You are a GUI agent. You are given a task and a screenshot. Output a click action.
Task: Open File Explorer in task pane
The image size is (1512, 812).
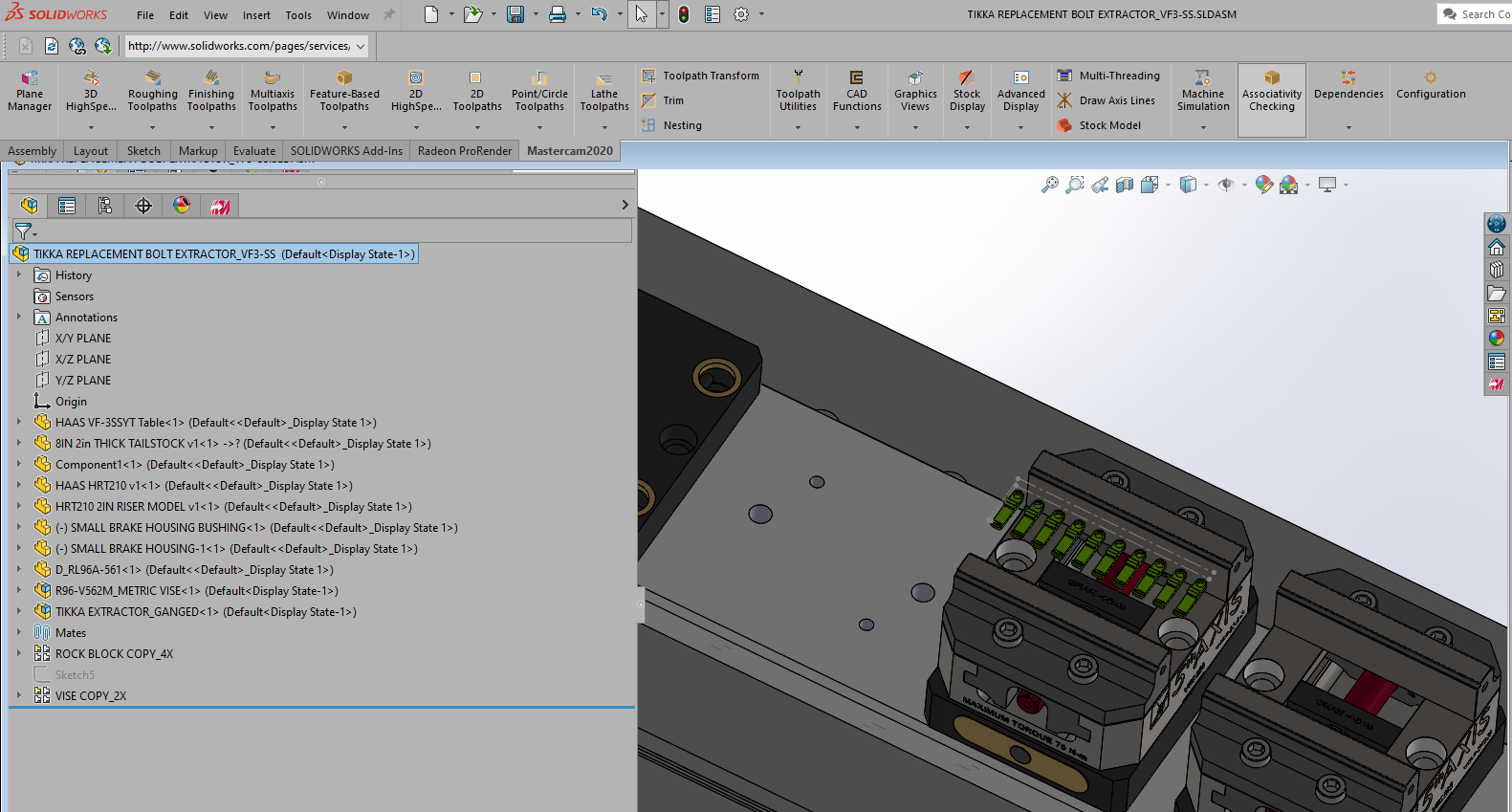click(1497, 294)
